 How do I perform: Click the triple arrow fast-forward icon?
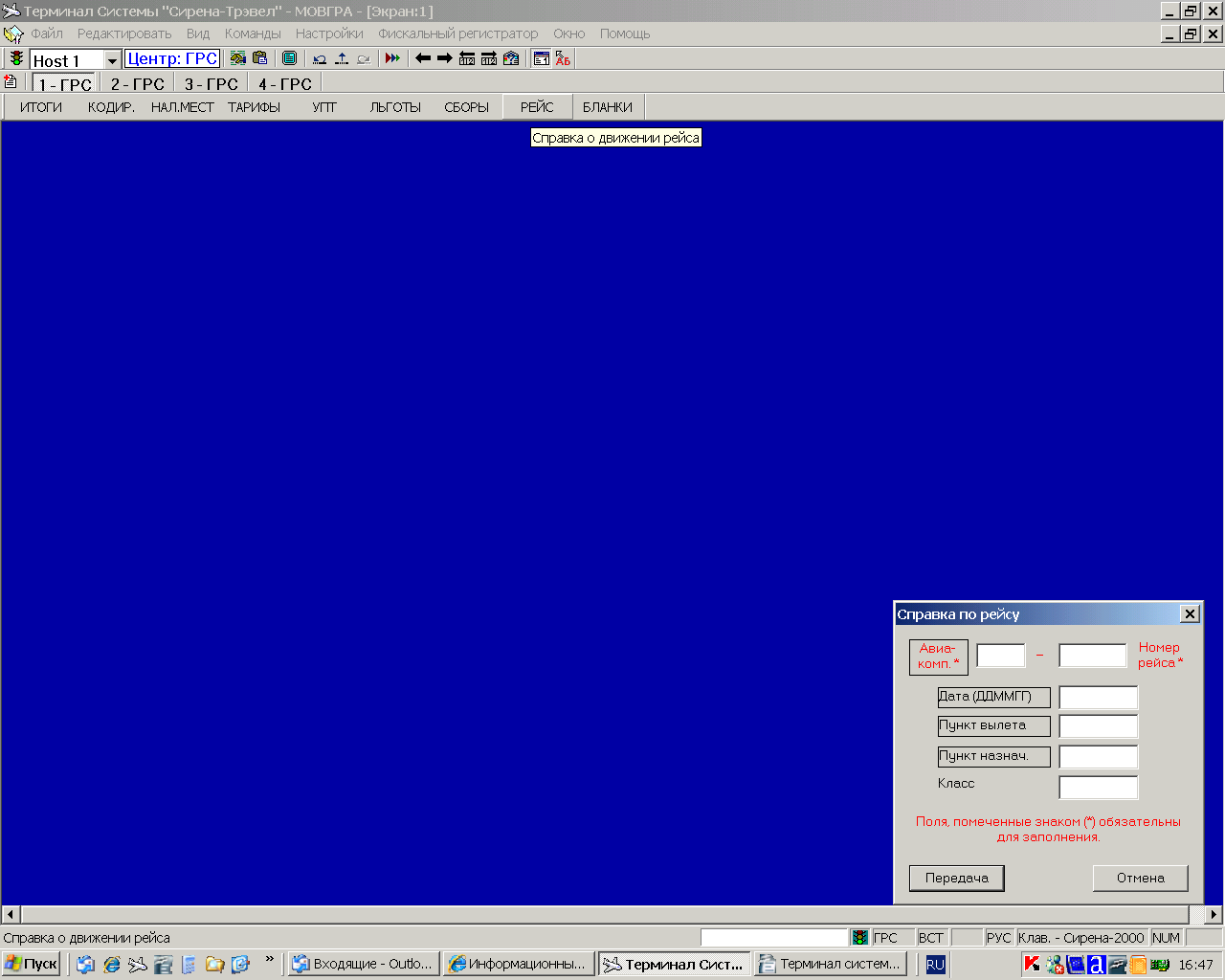[x=392, y=58]
